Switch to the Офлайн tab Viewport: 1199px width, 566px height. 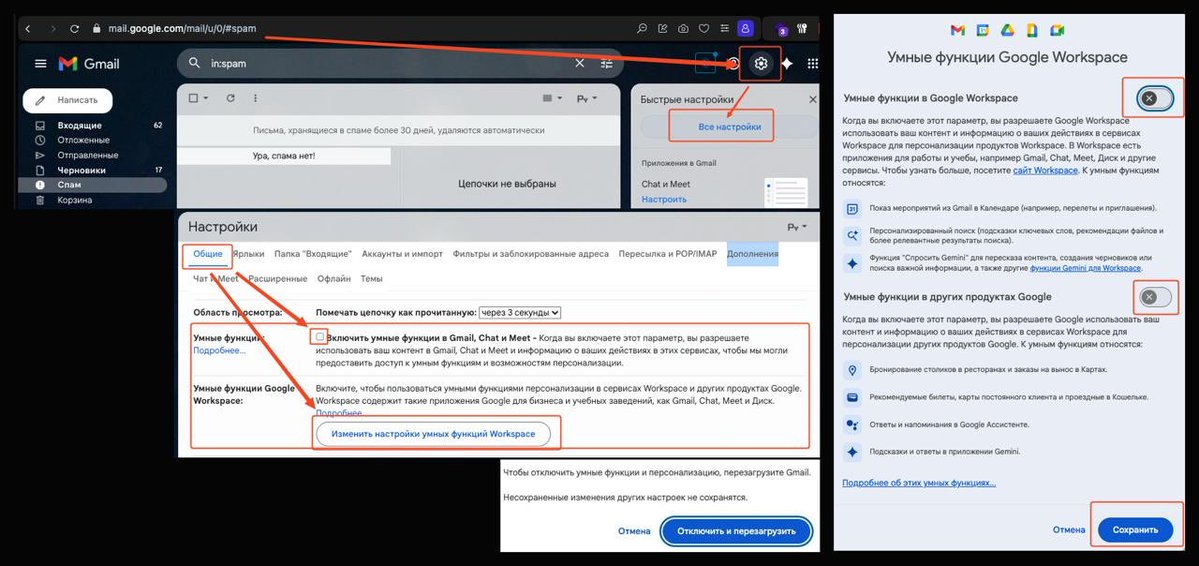(x=334, y=279)
